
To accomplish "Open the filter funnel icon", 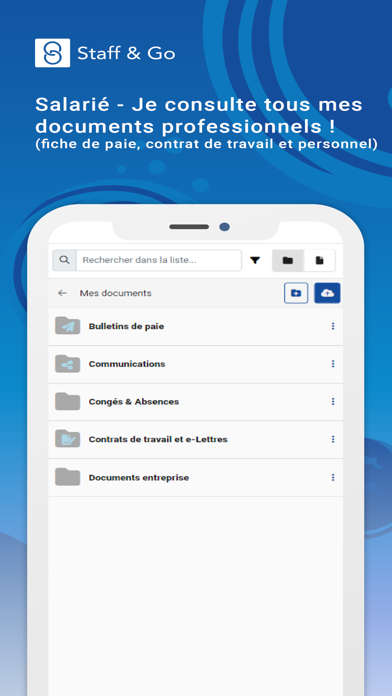I will click(254, 261).
